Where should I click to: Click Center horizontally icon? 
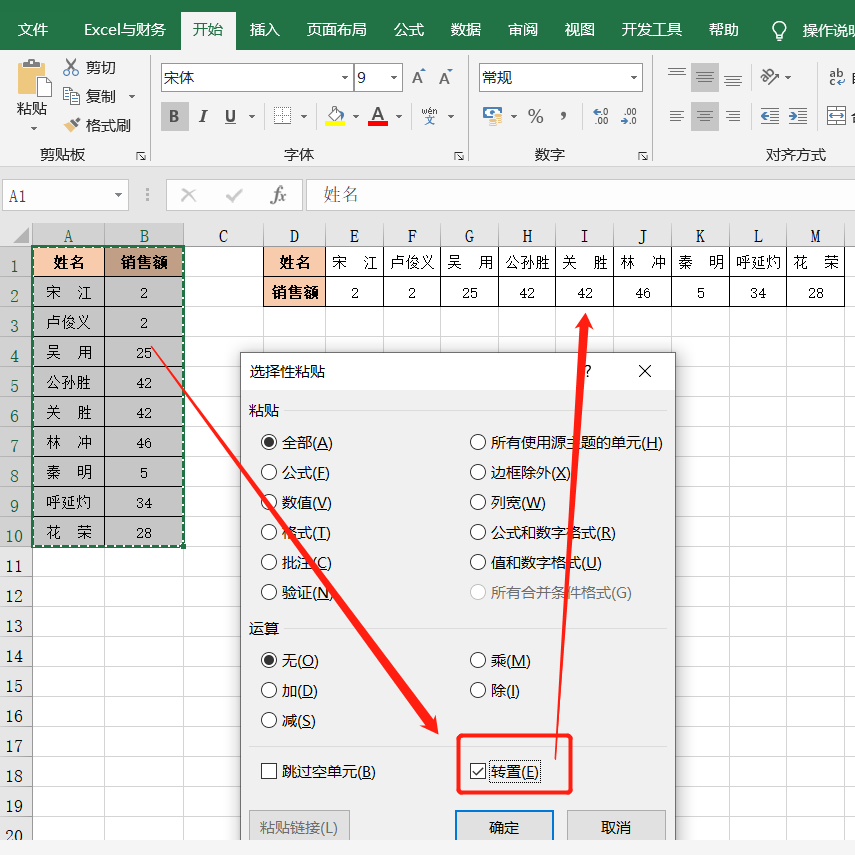[705, 116]
